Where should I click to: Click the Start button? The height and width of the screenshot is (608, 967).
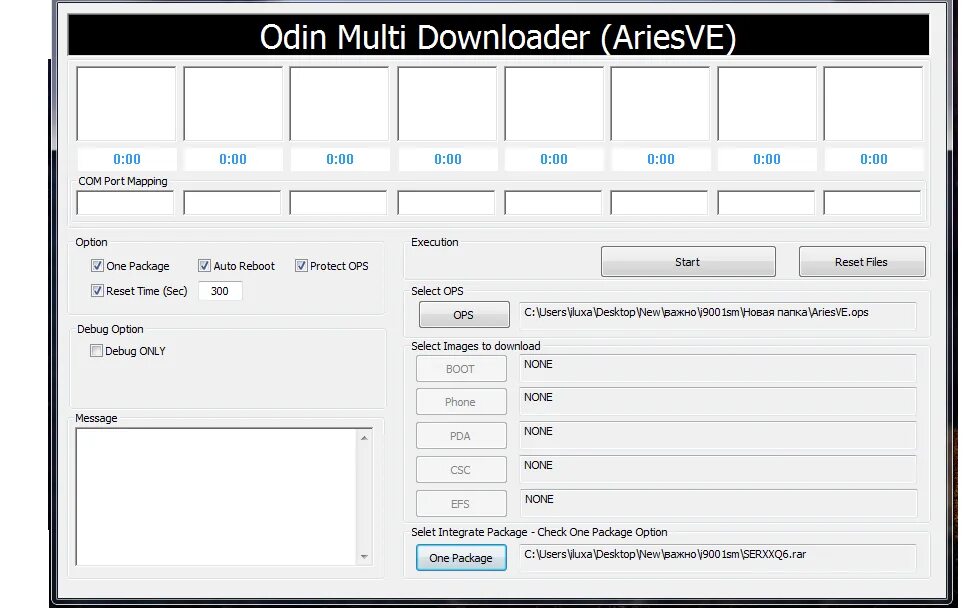pyautogui.click(x=688, y=262)
